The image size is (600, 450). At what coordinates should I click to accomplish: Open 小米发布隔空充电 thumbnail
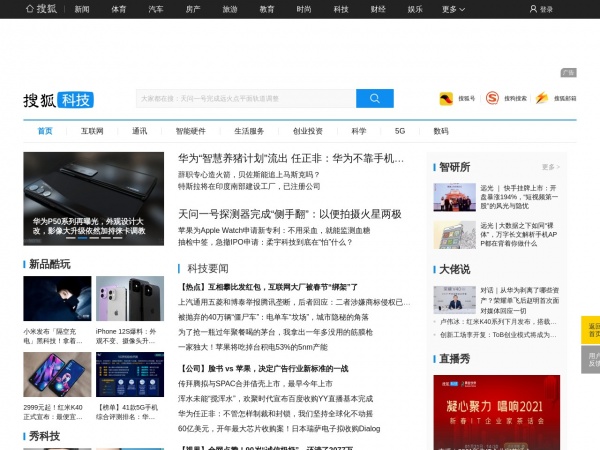coord(57,298)
